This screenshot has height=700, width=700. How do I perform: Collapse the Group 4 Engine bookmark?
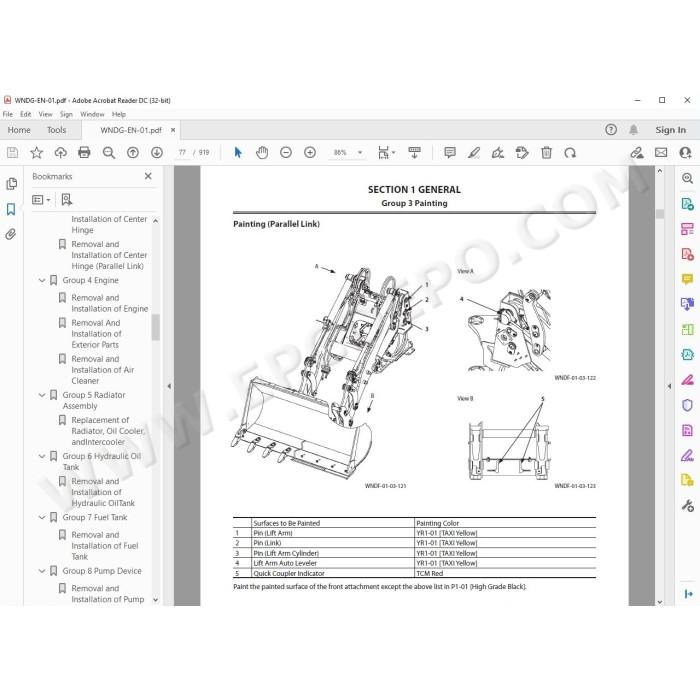(x=42, y=280)
